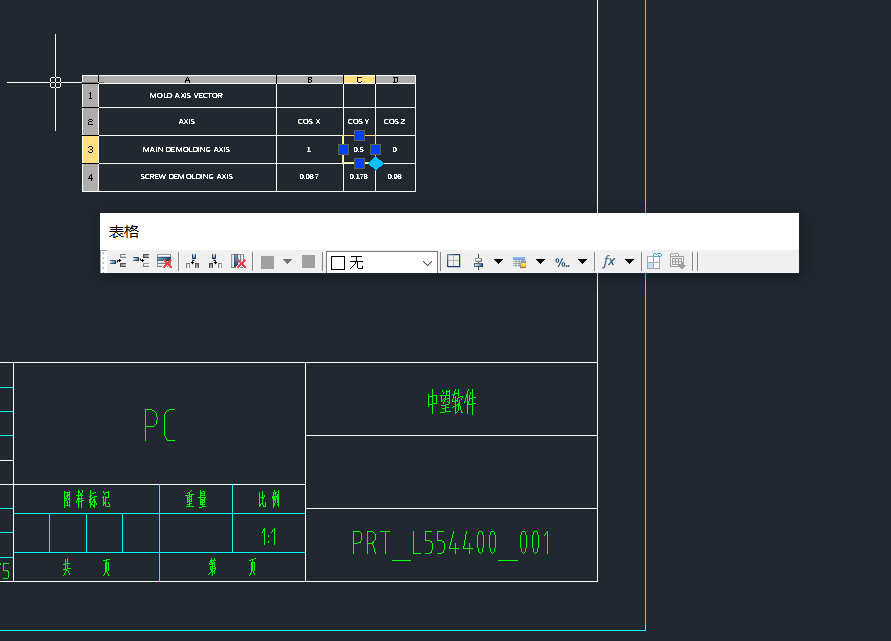Select row header 4

(90, 177)
